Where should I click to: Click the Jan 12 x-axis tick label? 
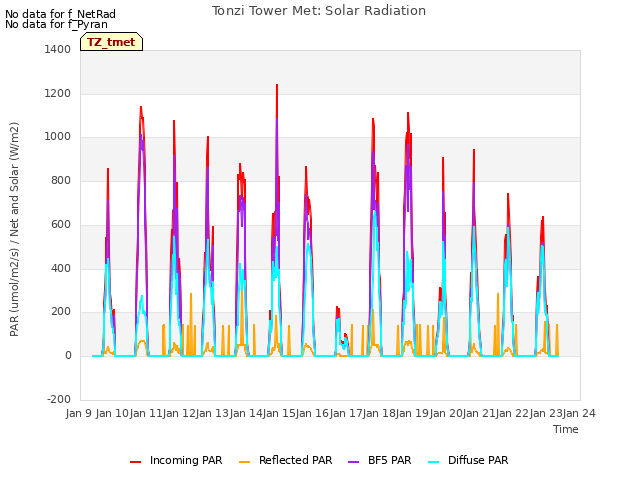pyautogui.click(x=179, y=413)
